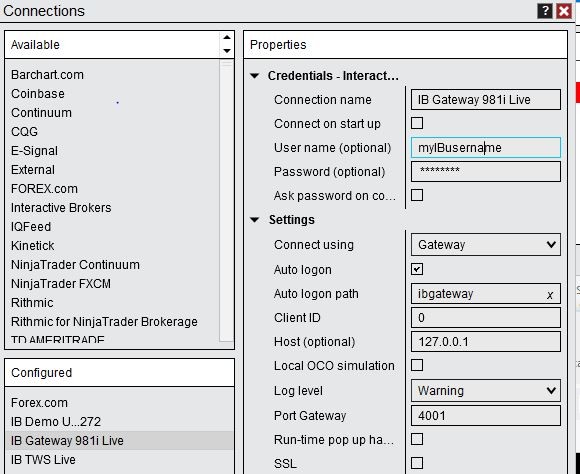Click the Client ID field
The width and height of the screenshot is (580, 474).
pyautogui.click(x=486, y=317)
